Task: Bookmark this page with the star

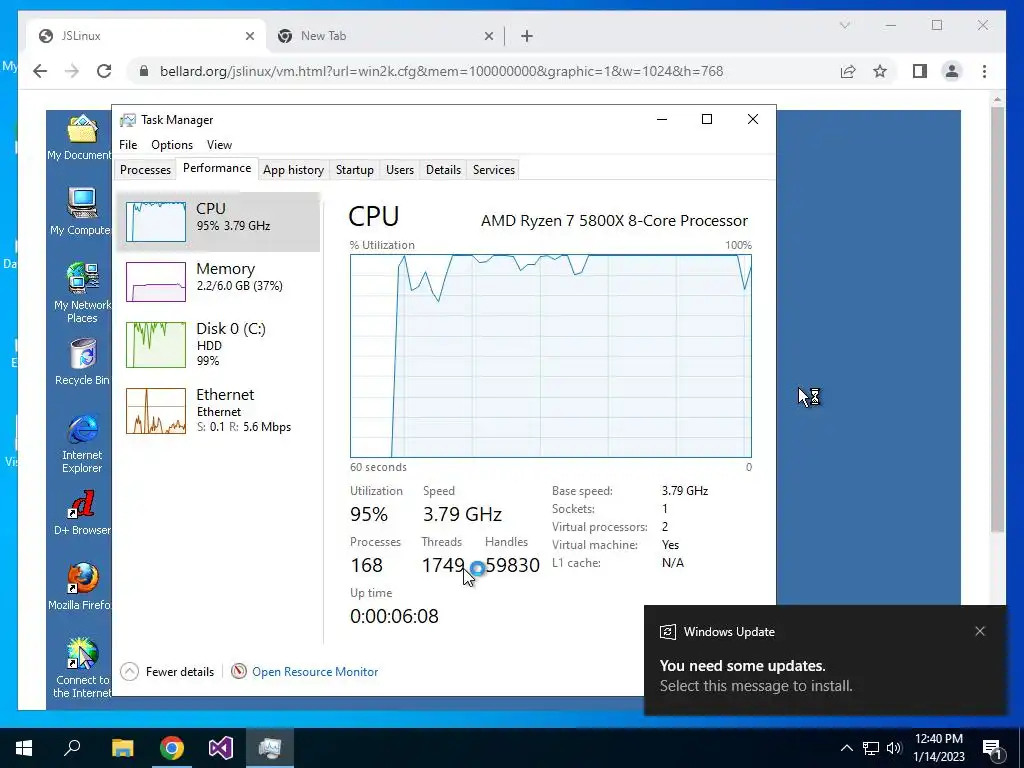Action: click(x=880, y=71)
